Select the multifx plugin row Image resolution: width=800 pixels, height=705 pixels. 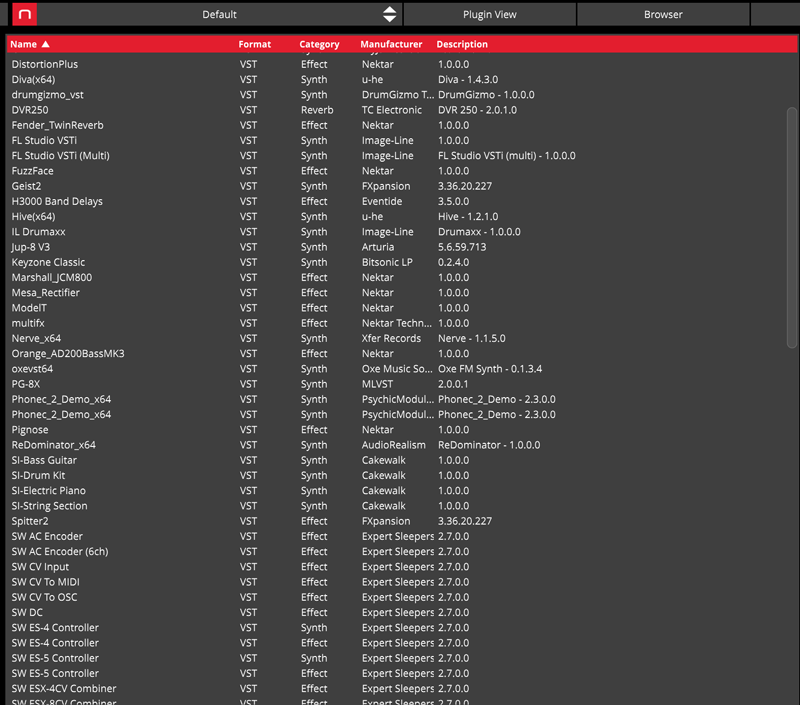[x=402, y=323]
